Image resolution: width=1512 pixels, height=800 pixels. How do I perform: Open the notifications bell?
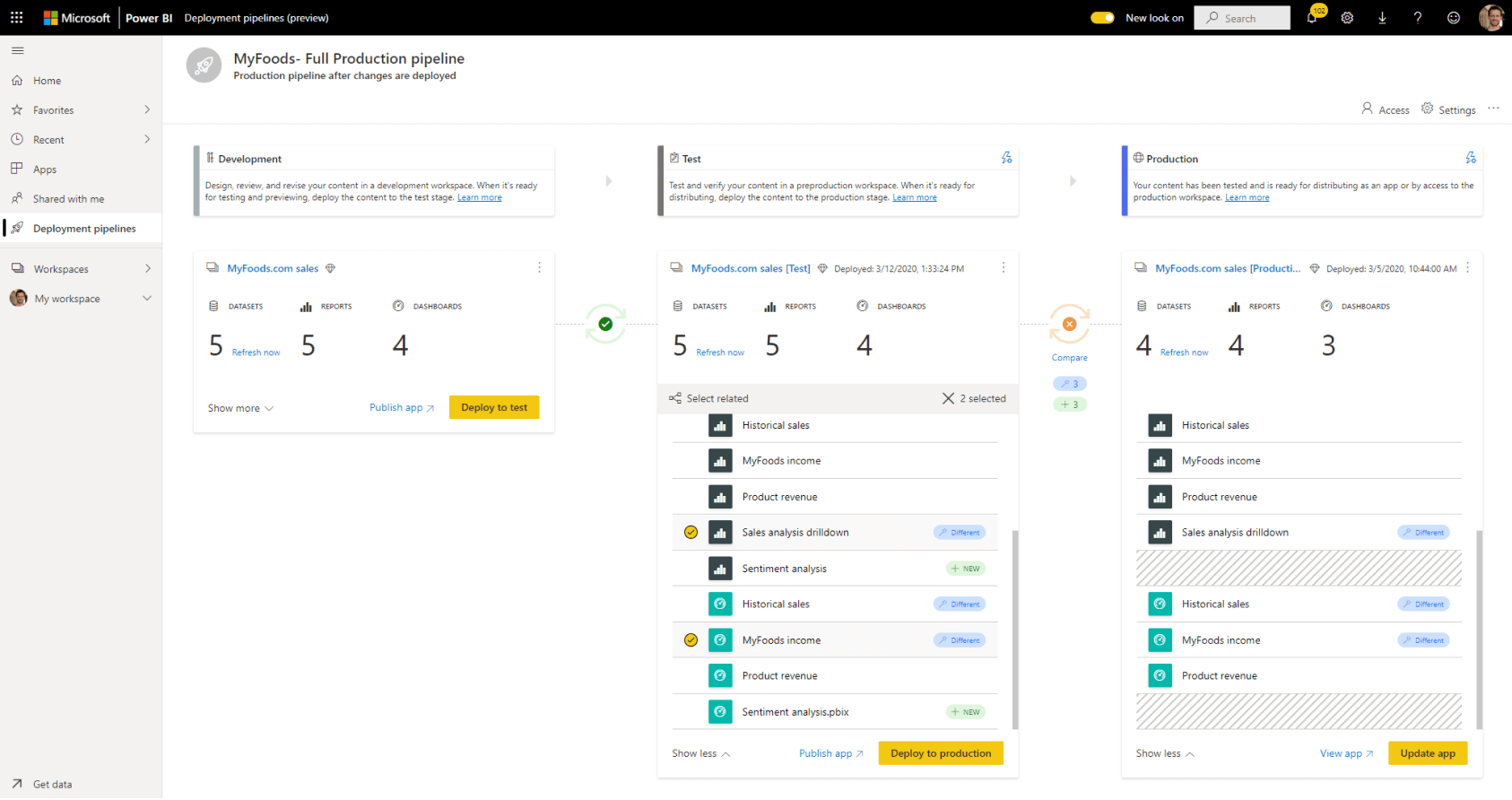[x=1312, y=18]
